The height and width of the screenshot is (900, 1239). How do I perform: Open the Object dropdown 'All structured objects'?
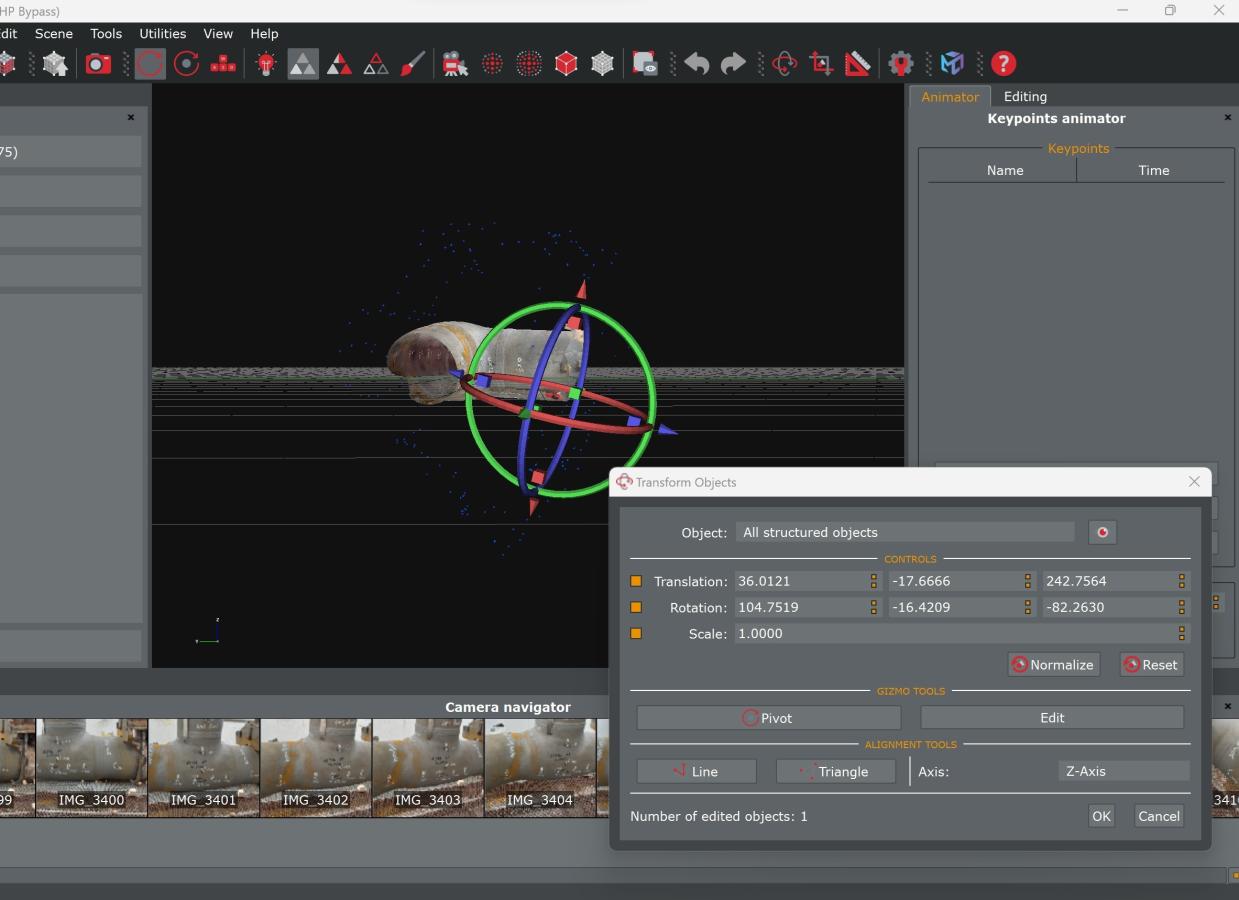904,532
